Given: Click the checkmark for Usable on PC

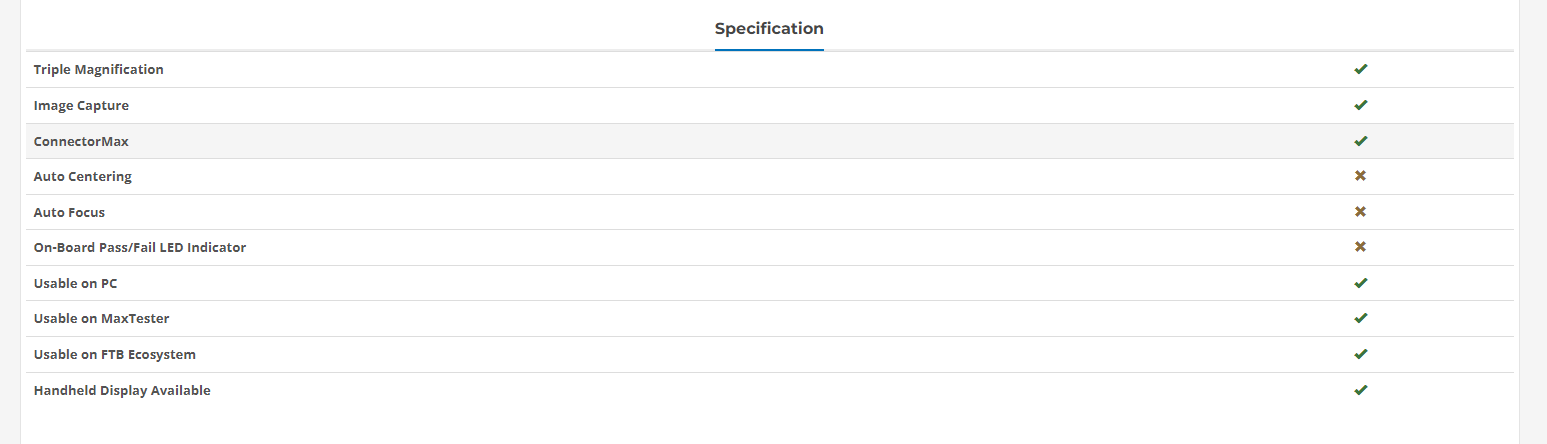Looking at the screenshot, I should [1360, 283].
